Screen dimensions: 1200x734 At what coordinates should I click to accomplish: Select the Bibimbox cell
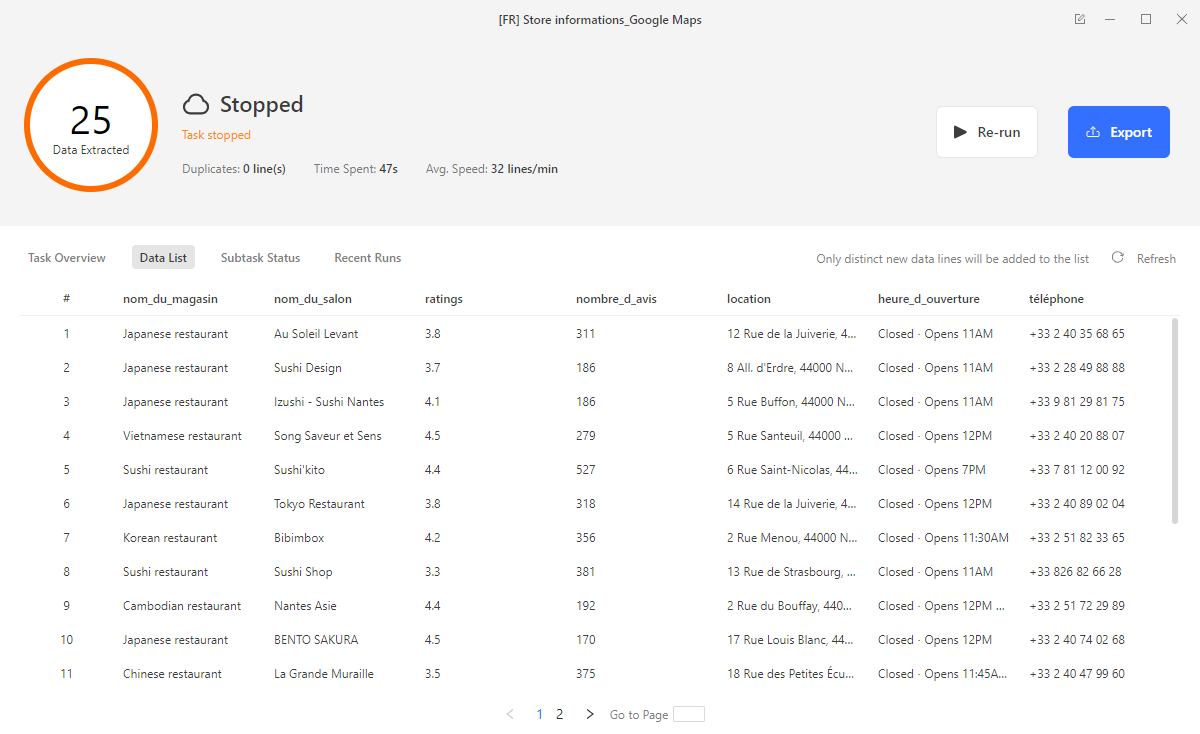(299, 538)
